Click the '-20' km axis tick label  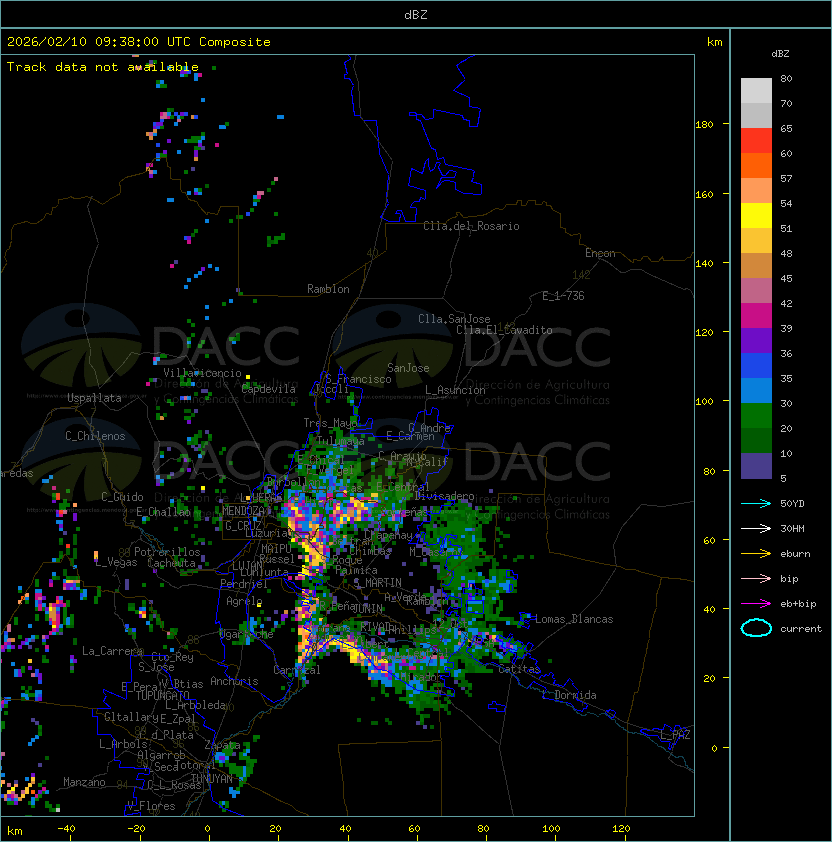point(136,829)
